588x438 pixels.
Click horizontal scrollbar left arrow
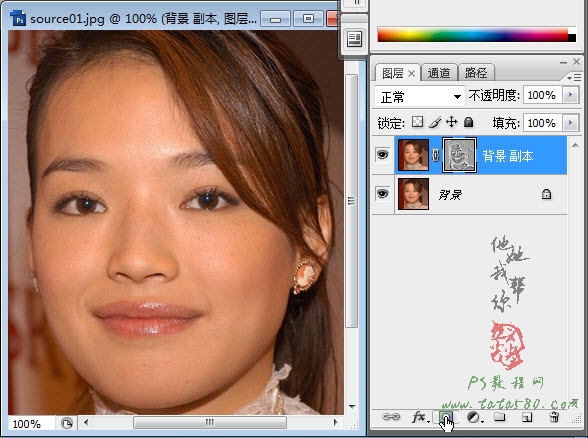click(86, 423)
